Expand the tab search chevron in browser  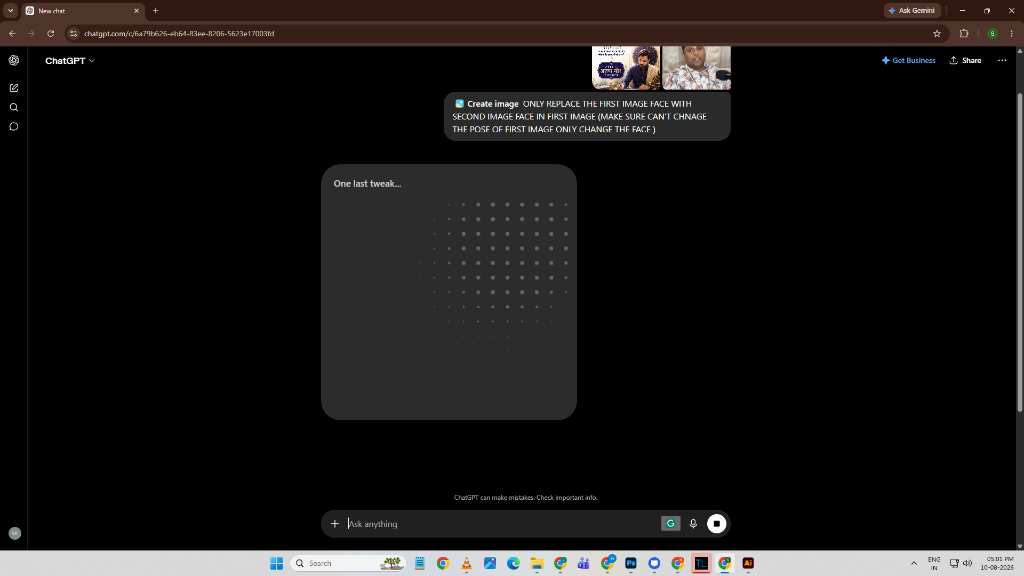point(10,10)
